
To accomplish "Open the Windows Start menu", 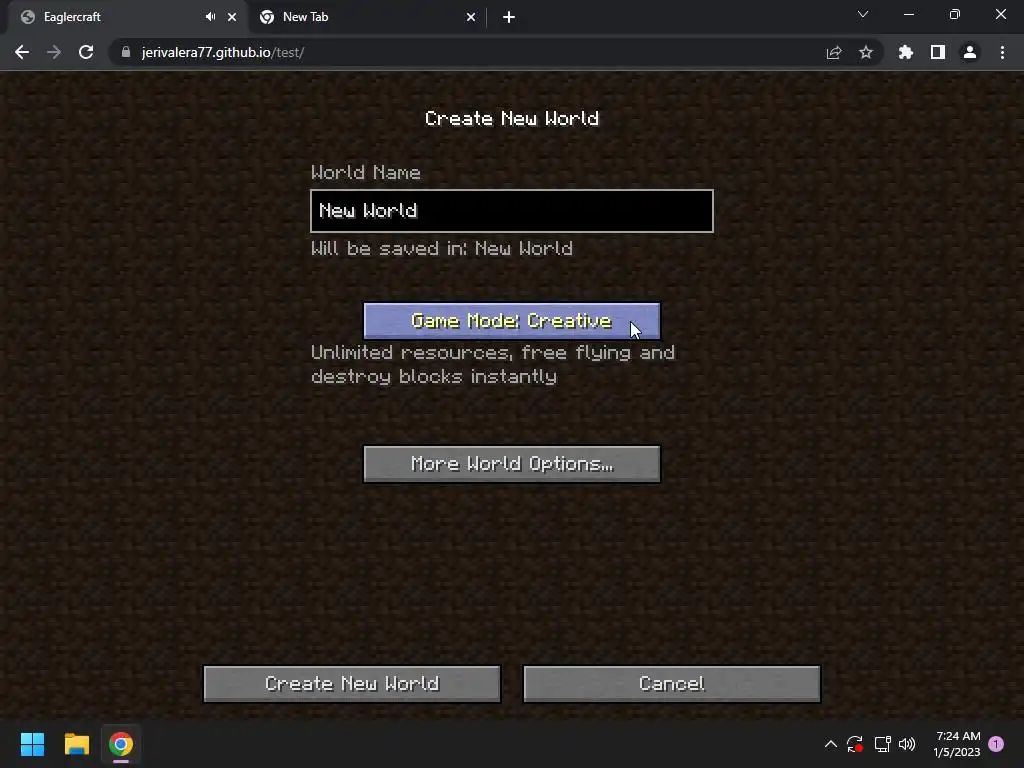I will coord(32,744).
